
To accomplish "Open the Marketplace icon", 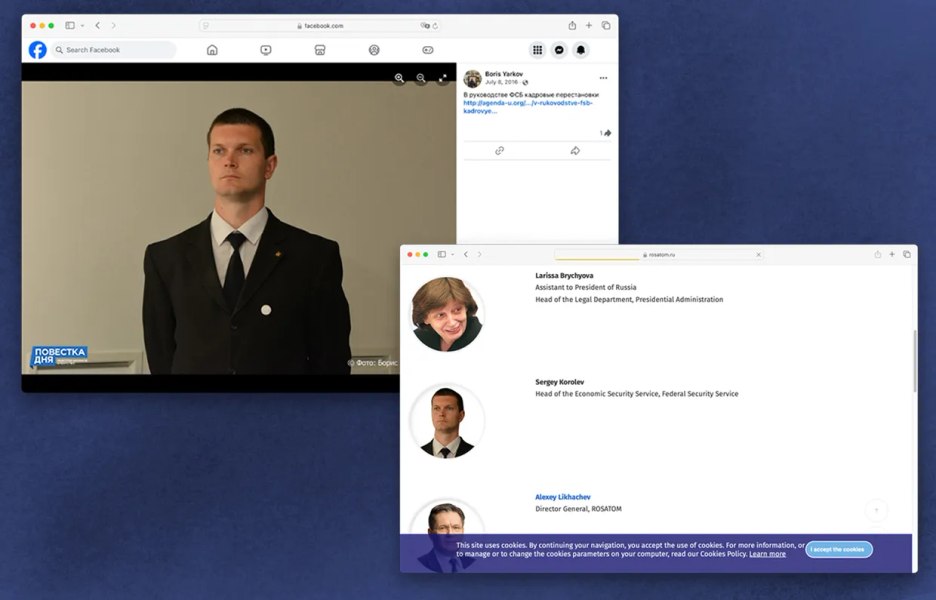I will 320,50.
